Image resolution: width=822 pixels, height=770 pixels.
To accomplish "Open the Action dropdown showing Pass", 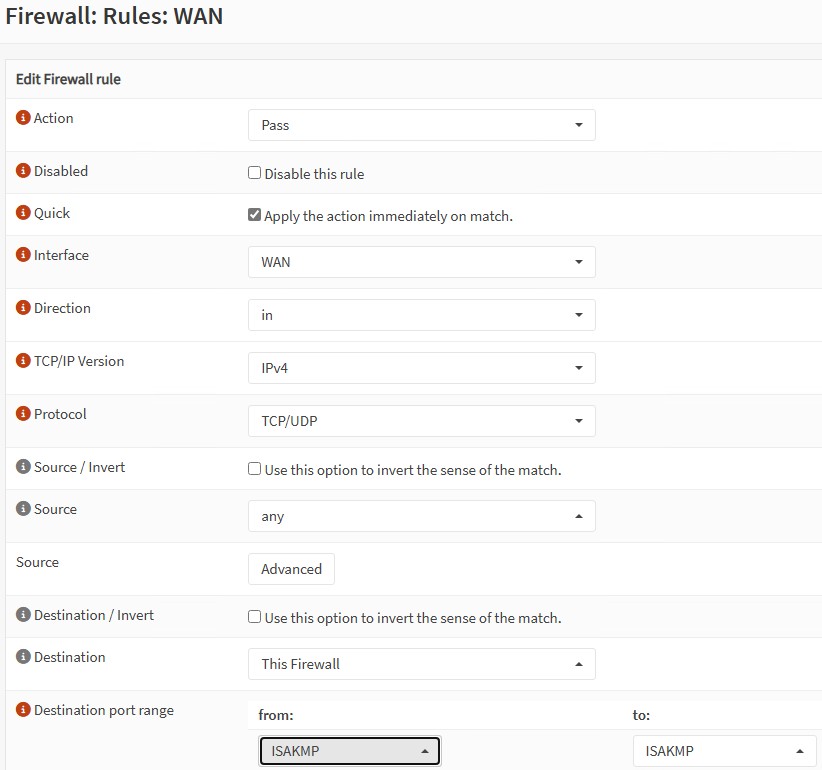I will click(421, 125).
